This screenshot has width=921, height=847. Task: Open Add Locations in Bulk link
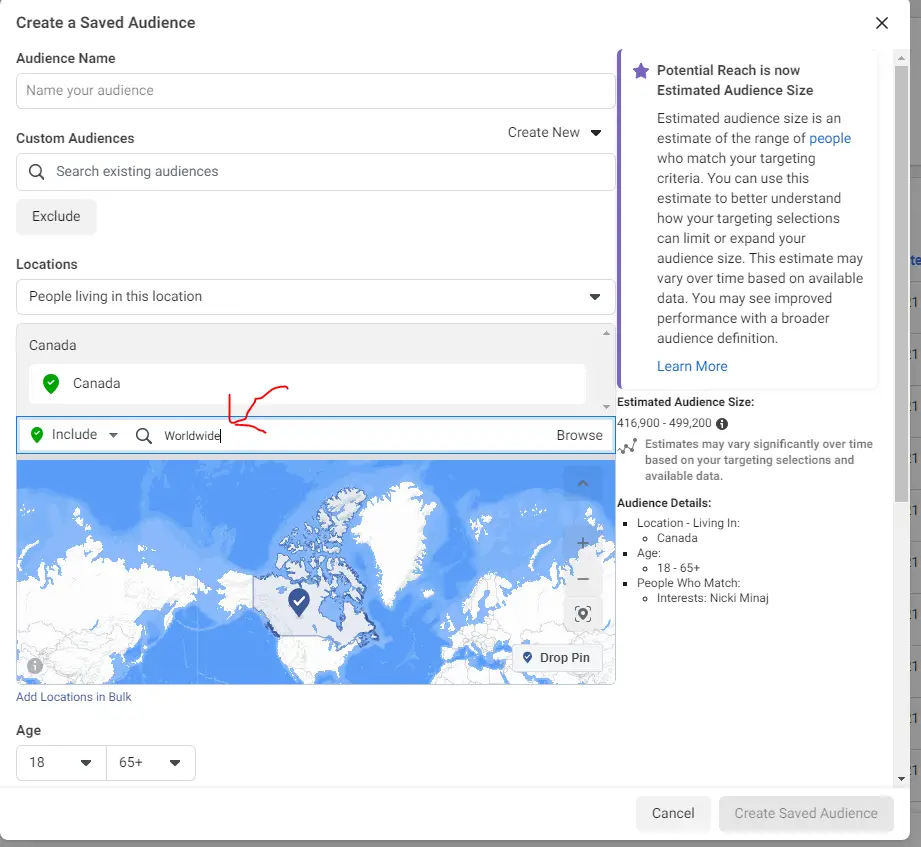[73, 697]
